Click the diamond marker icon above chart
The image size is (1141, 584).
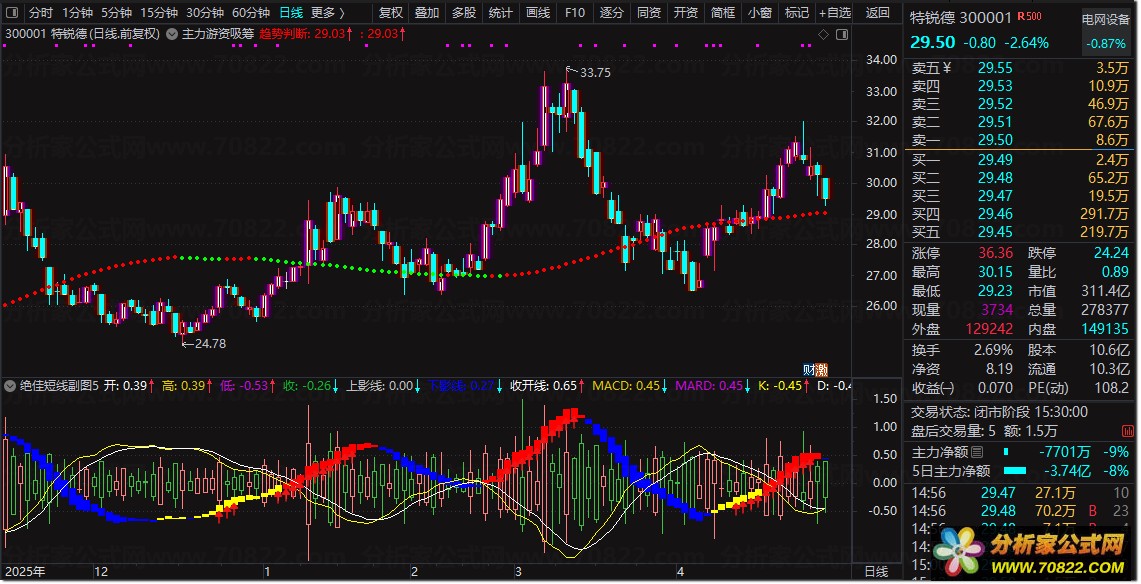pyautogui.click(x=824, y=34)
